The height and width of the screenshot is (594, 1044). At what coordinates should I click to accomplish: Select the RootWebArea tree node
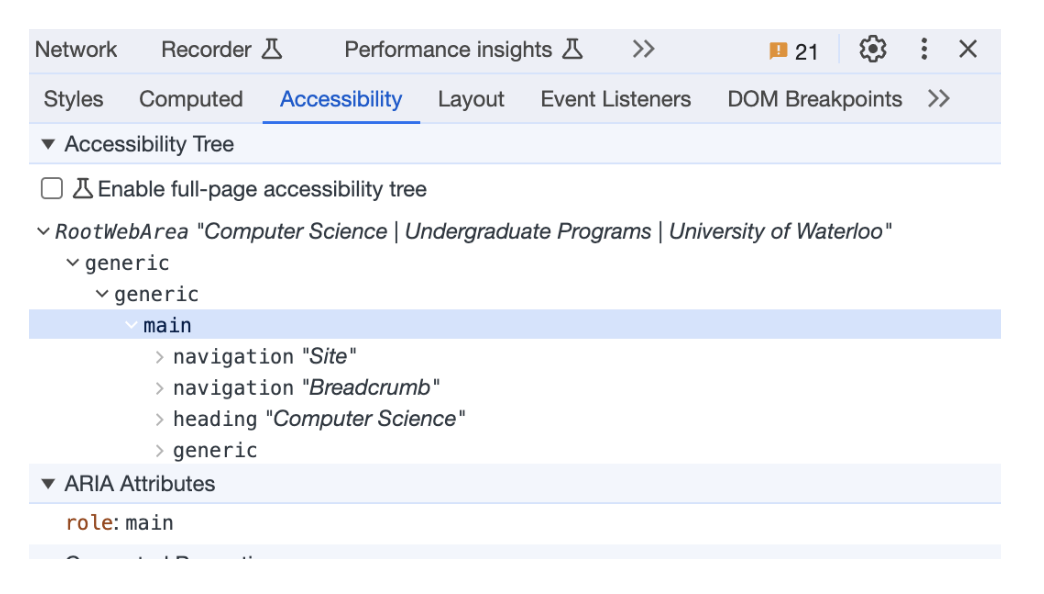tap(122, 232)
